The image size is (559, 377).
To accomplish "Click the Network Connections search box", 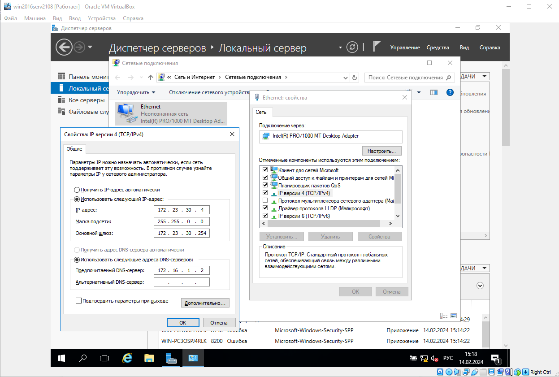I will (409, 77).
